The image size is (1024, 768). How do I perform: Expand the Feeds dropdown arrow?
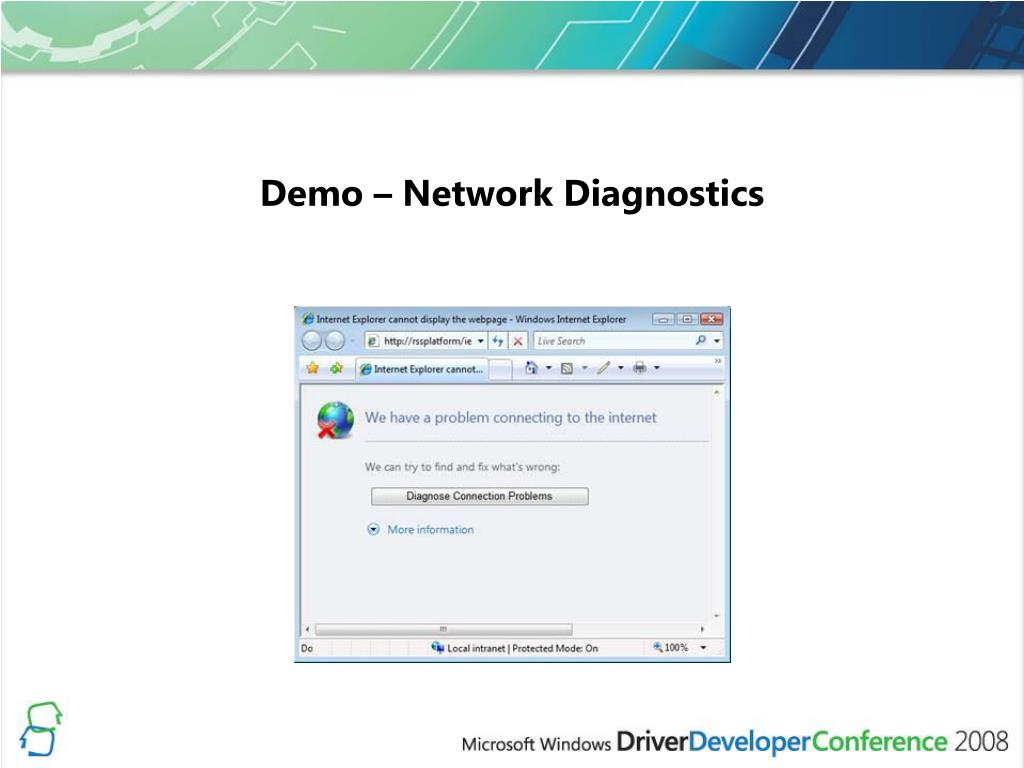tap(584, 368)
